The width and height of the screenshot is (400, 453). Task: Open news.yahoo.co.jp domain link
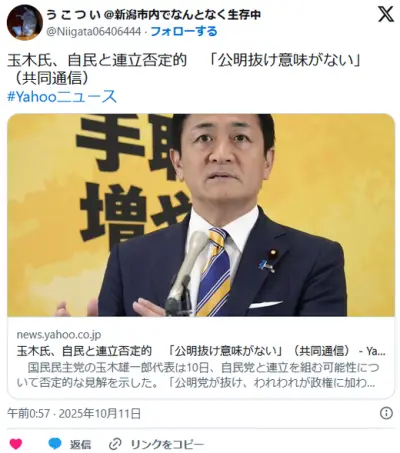pyautogui.click(x=59, y=334)
